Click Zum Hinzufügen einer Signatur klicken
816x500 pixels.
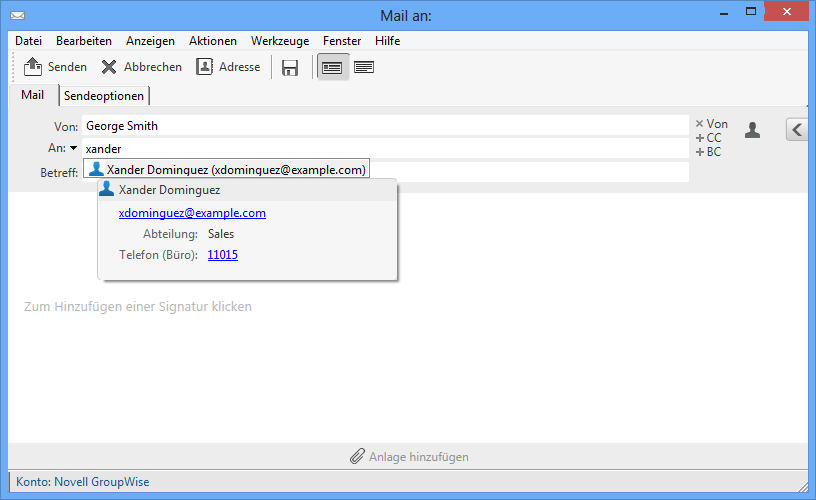pos(138,306)
